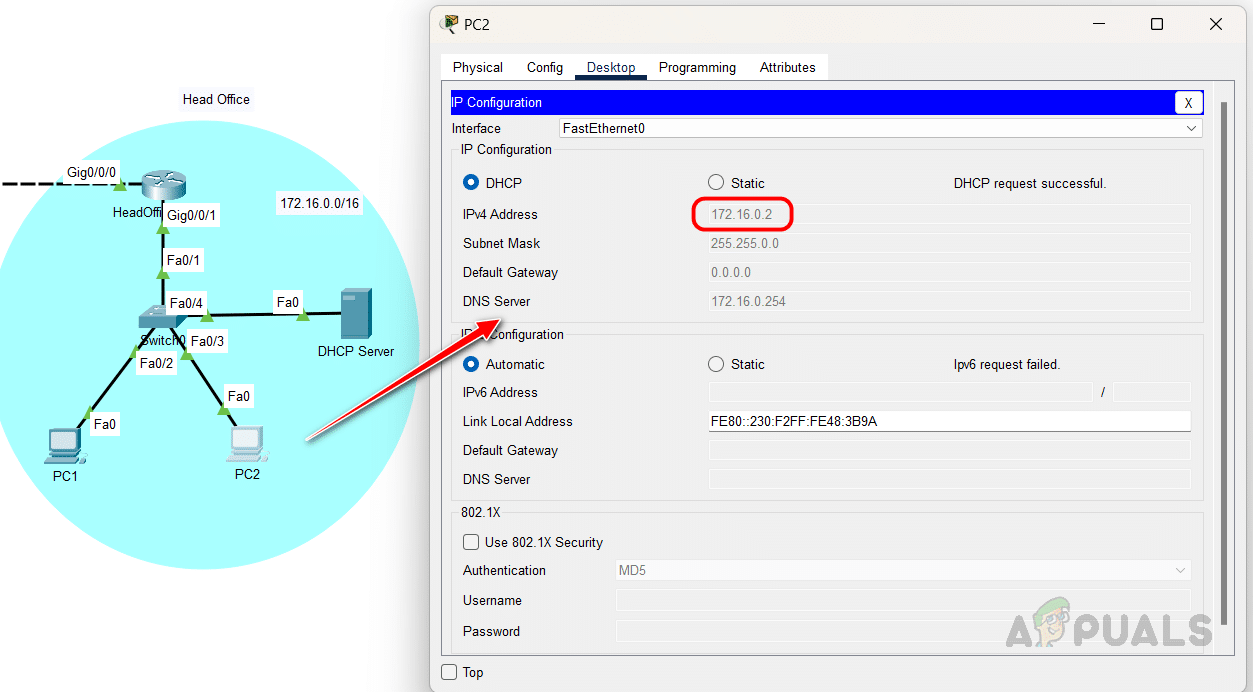The width and height of the screenshot is (1253, 692).
Task: Select Static for IPv6 configuration
Action: tap(716, 364)
